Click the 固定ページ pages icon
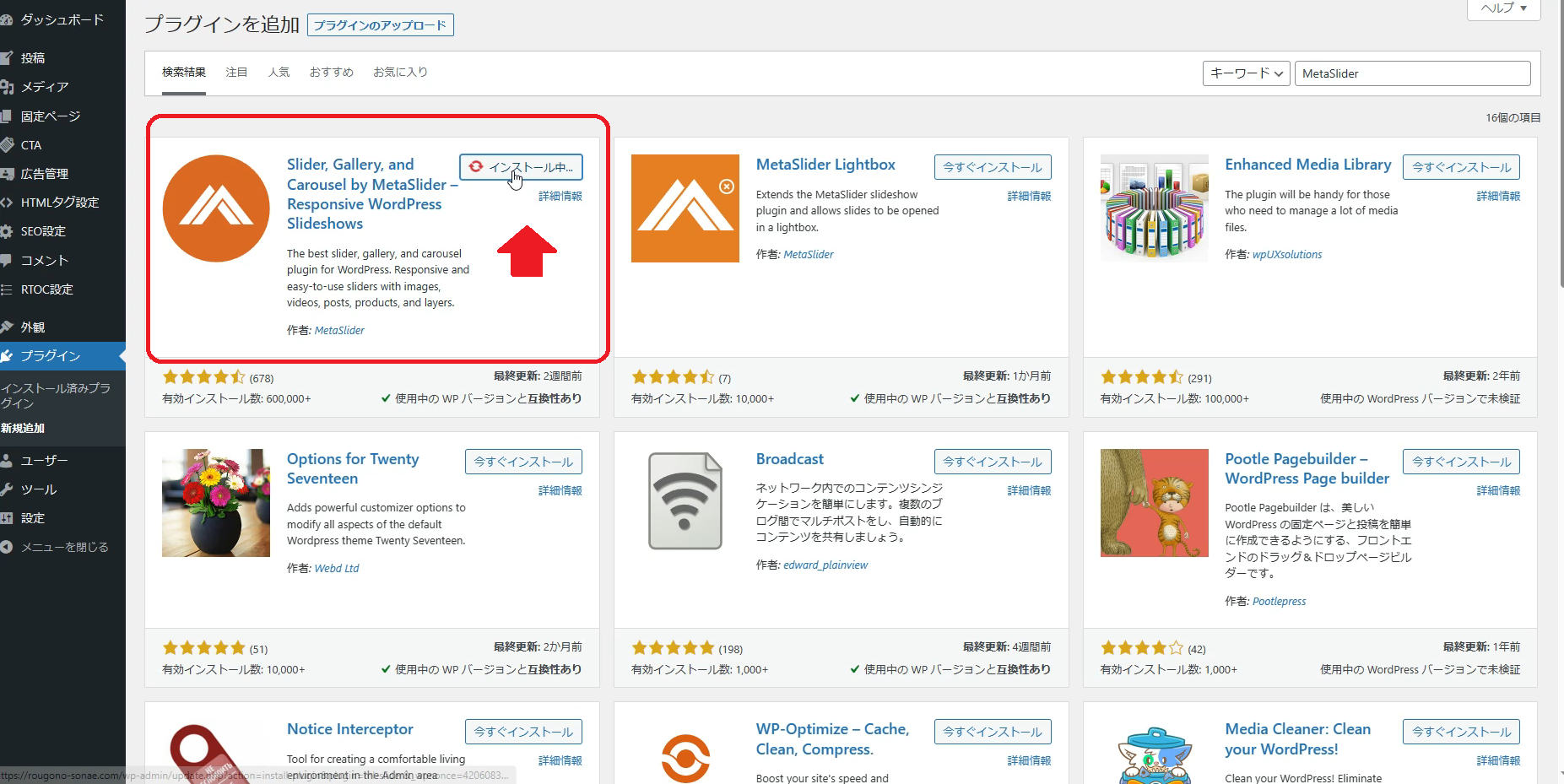 [x=6, y=116]
